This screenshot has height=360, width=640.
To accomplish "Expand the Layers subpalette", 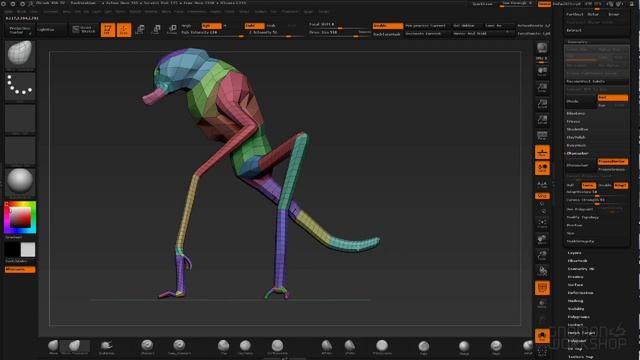I will coord(574,253).
